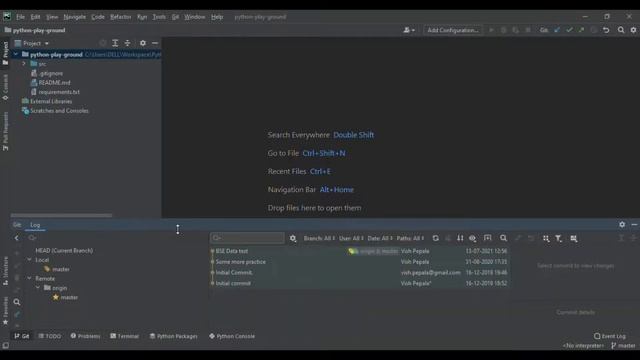Expand the src folder
640x360 pixels.
(x=24, y=64)
